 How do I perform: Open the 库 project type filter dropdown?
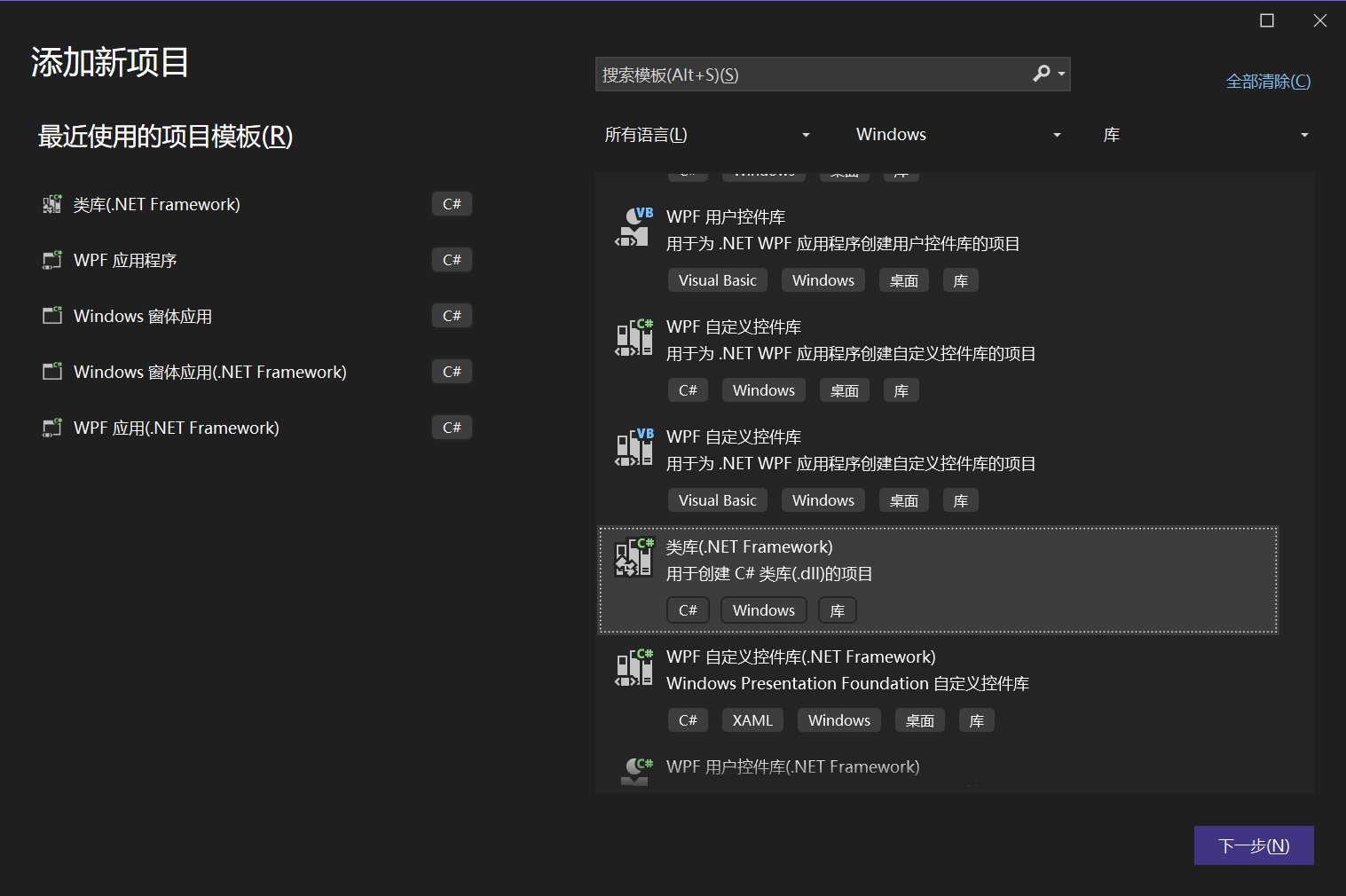point(1205,135)
